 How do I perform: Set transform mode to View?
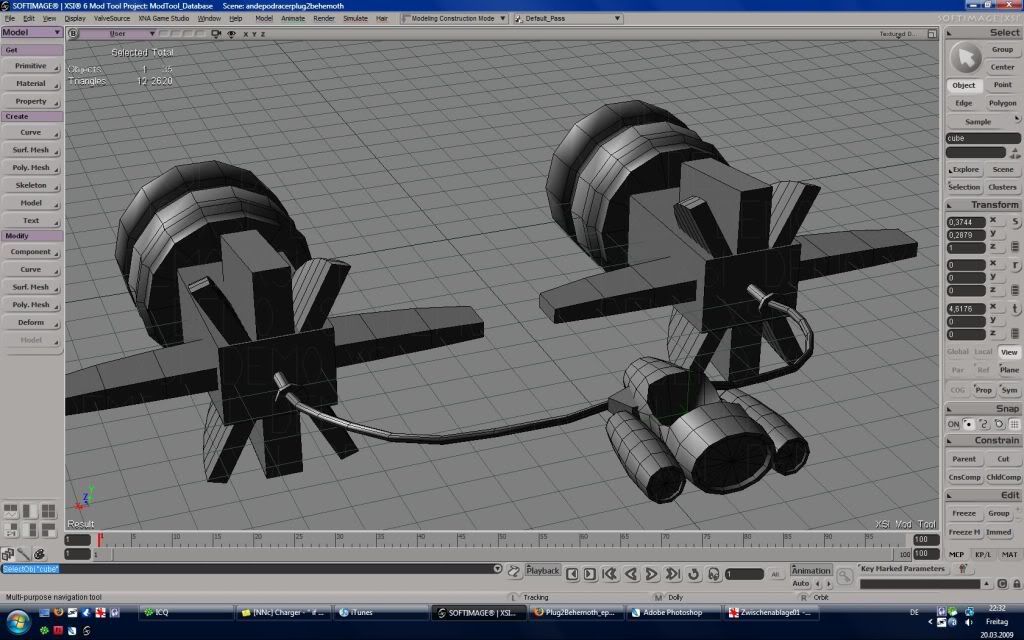tap(1009, 352)
